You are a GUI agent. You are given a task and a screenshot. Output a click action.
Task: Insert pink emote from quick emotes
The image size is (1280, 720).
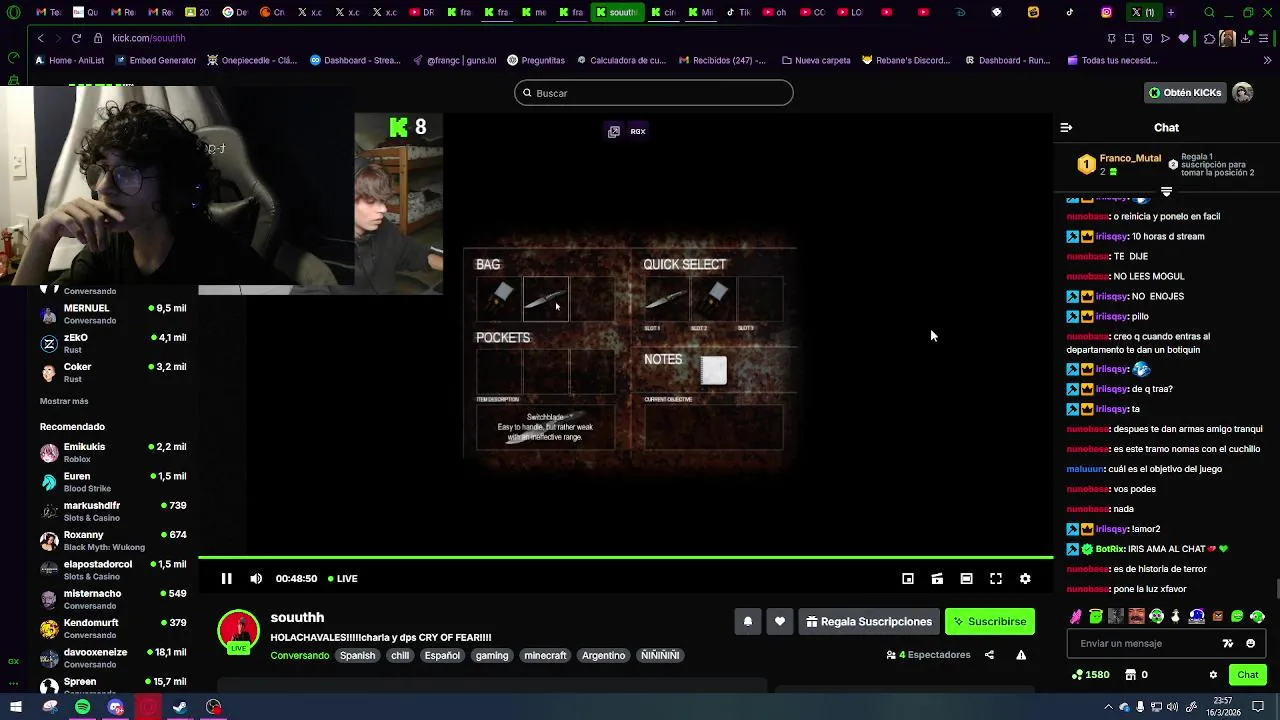1076,616
